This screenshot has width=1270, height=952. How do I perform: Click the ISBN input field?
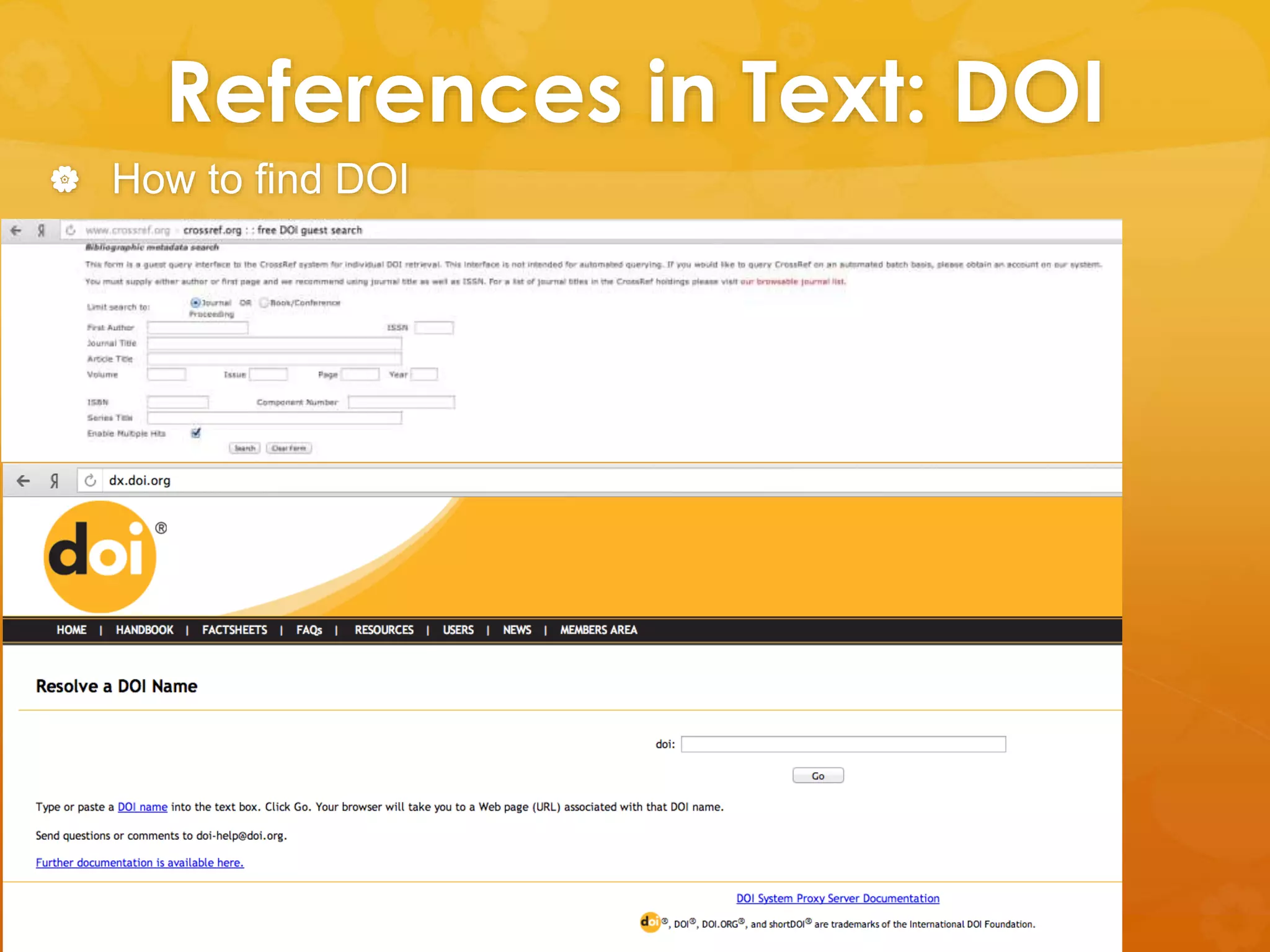coord(178,402)
